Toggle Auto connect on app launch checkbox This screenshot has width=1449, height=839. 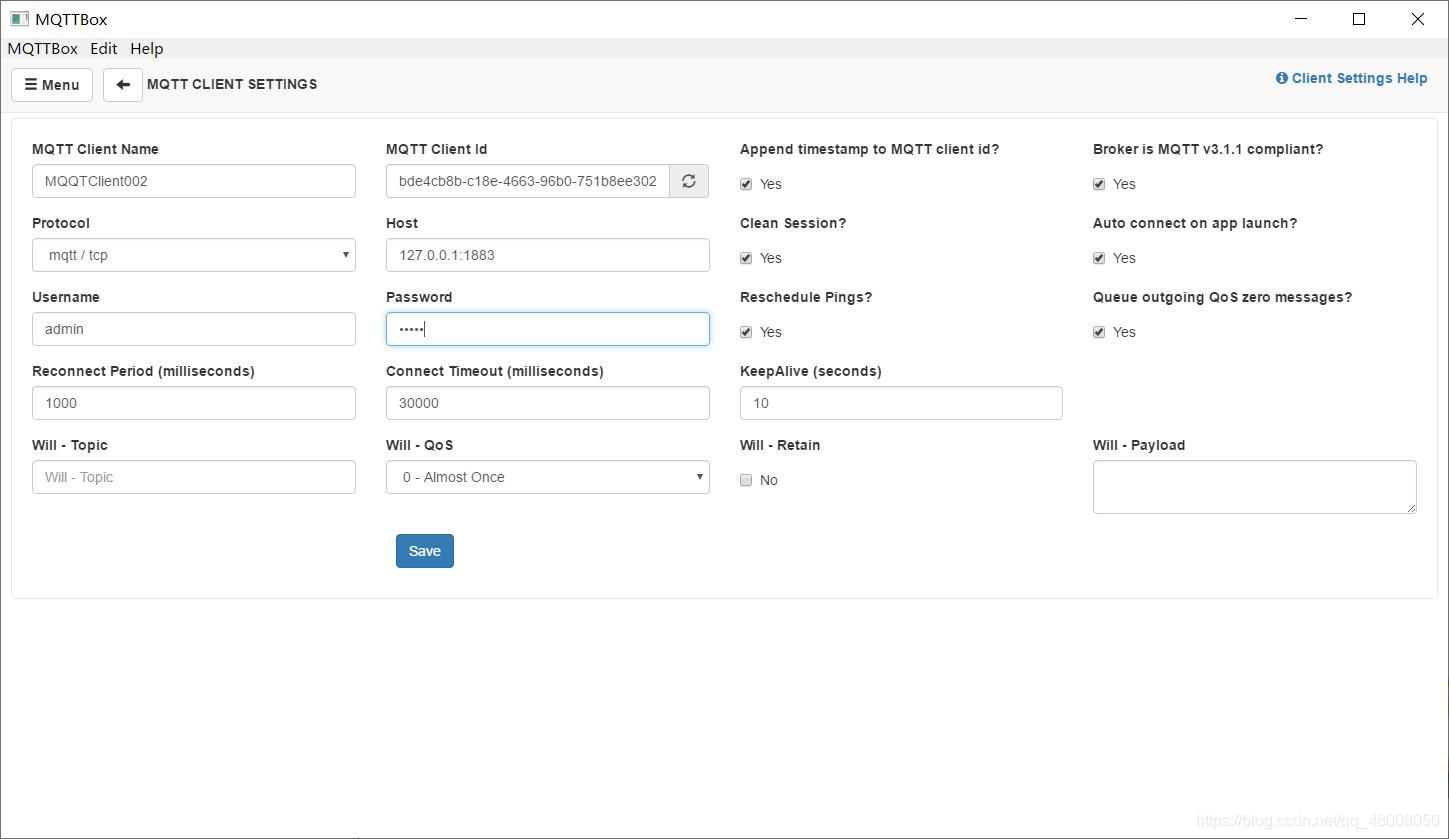click(1099, 258)
